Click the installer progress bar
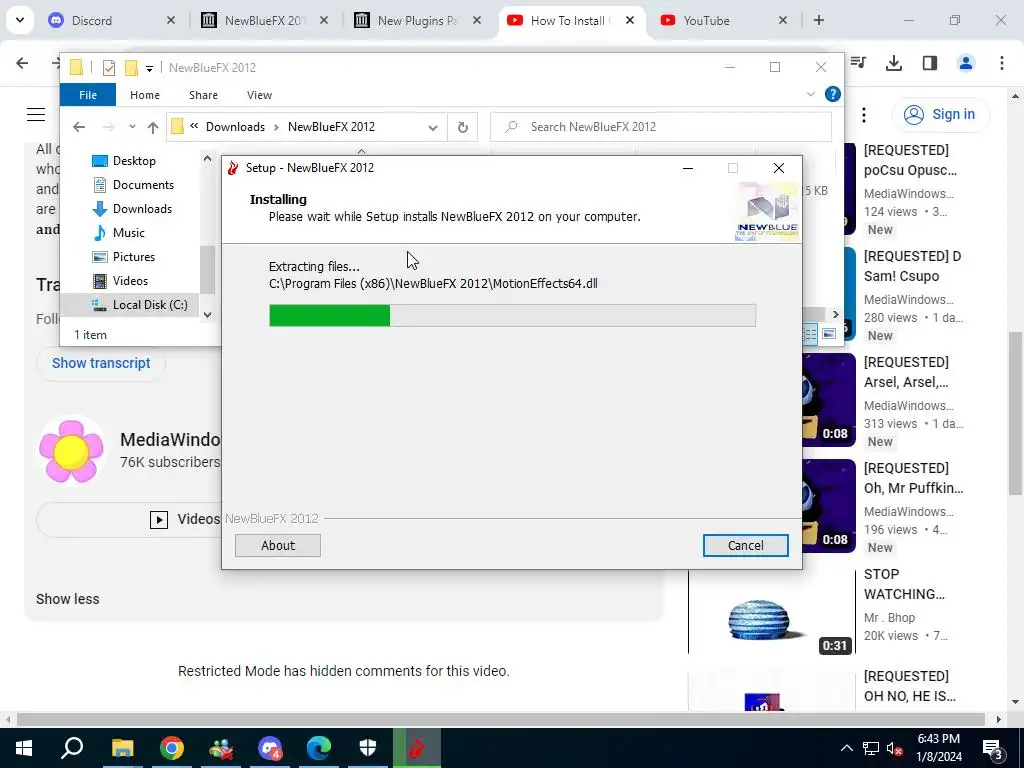The width and height of the screenshot is (1024, 768). [x=512, y=315]
